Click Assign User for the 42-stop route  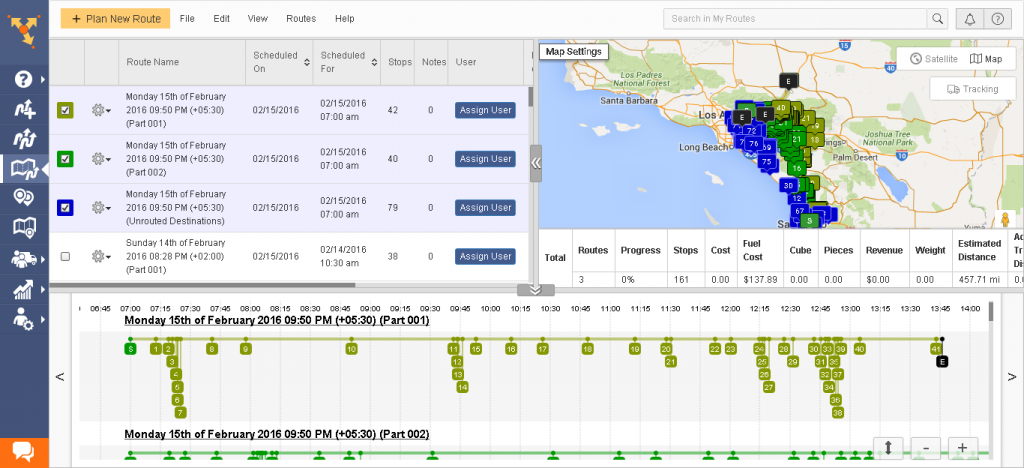coord(485,110)
